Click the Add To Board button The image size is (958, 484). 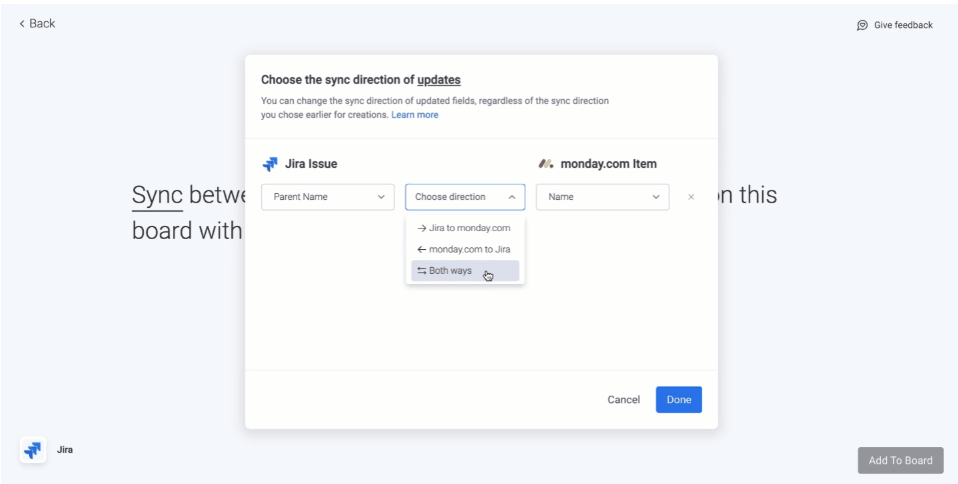(x=901, y=461)
